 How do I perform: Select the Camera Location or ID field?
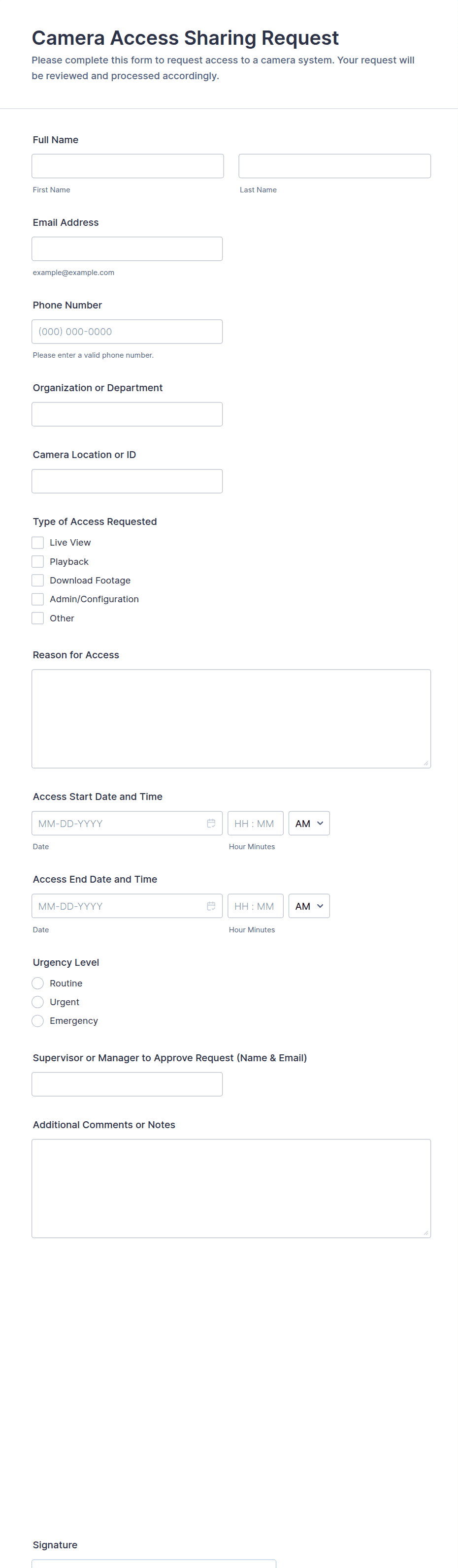[127, 482]
